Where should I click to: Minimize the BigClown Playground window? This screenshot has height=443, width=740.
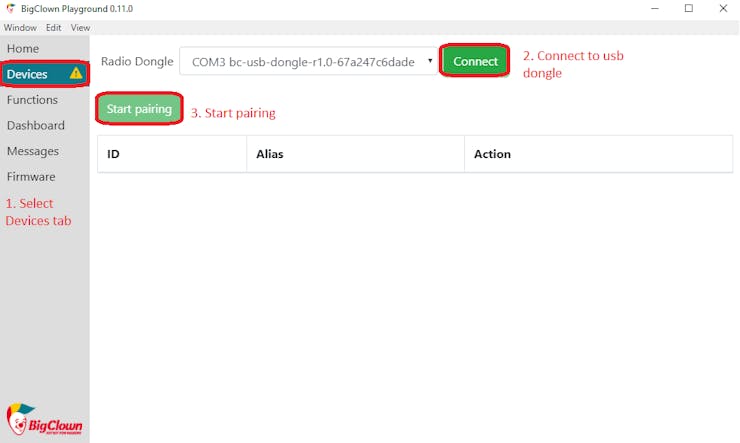pos(655,8)
